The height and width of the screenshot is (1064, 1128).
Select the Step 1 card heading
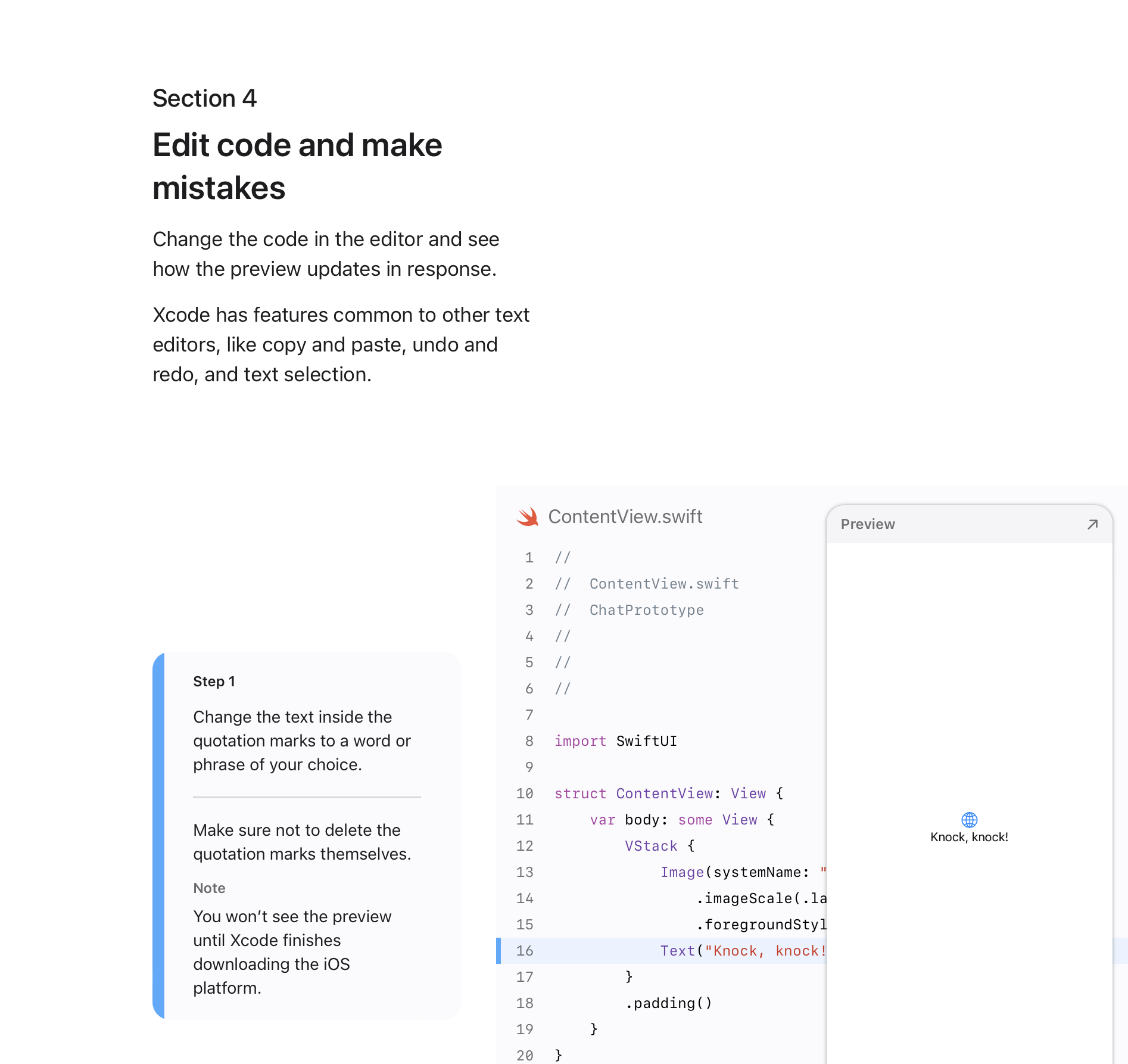214,682
